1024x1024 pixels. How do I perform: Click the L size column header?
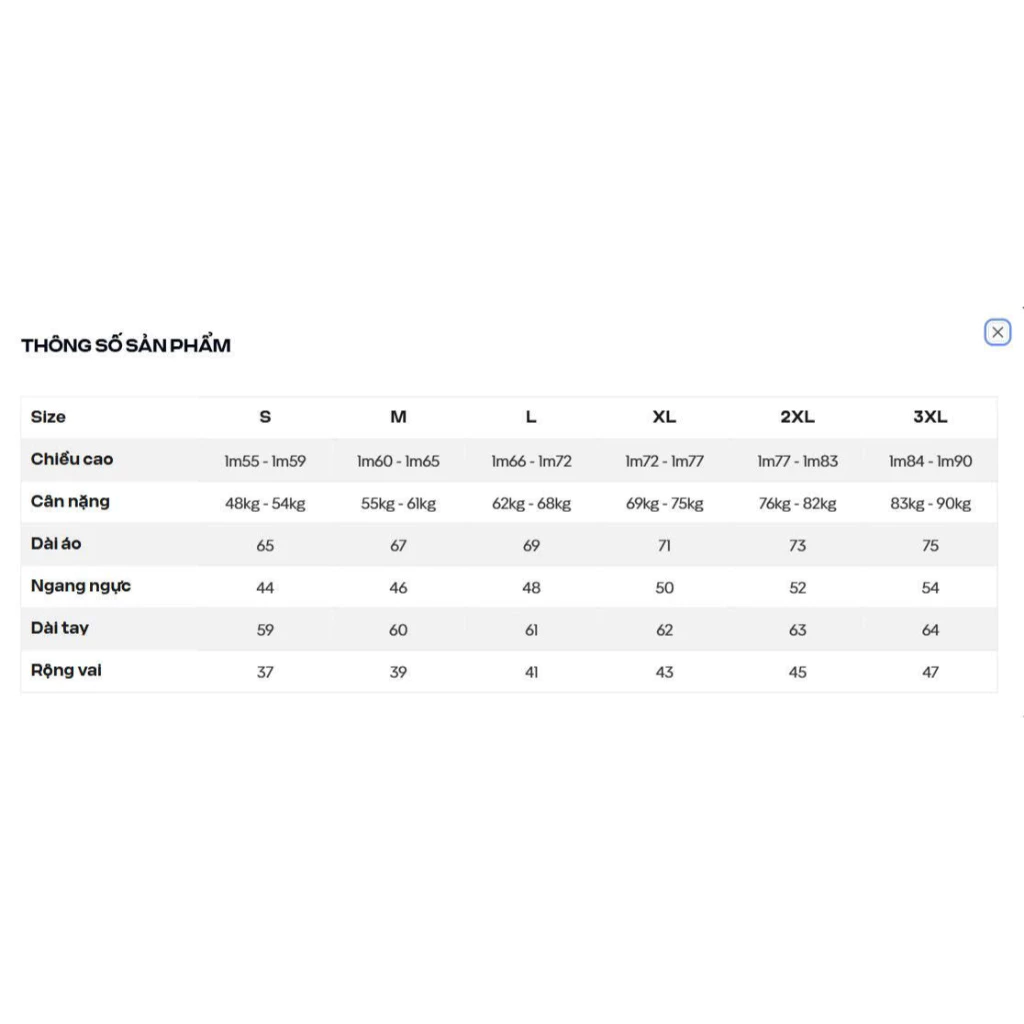[531, 417]
